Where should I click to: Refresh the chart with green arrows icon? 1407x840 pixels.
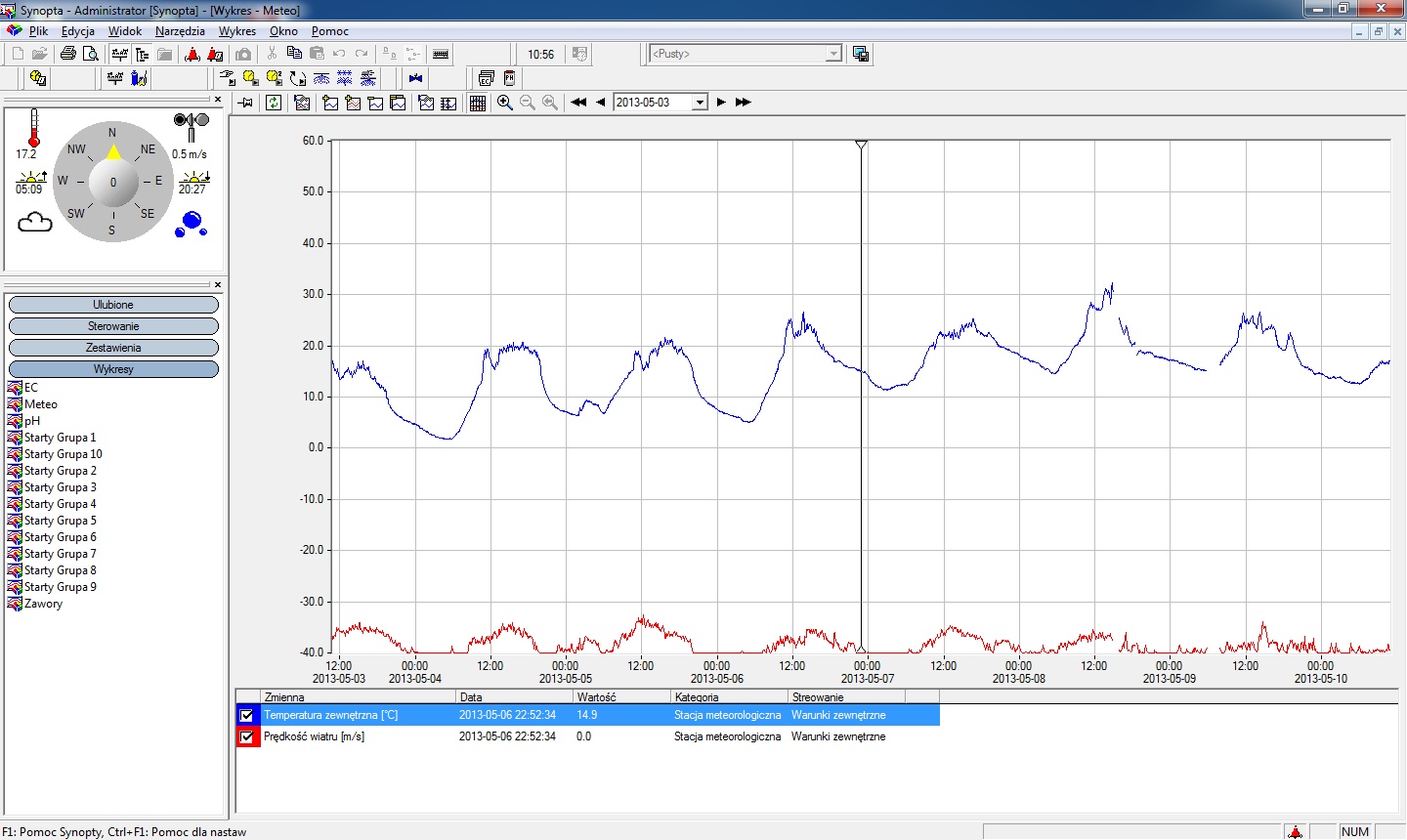pyautogui.click(x=274, y=102)
